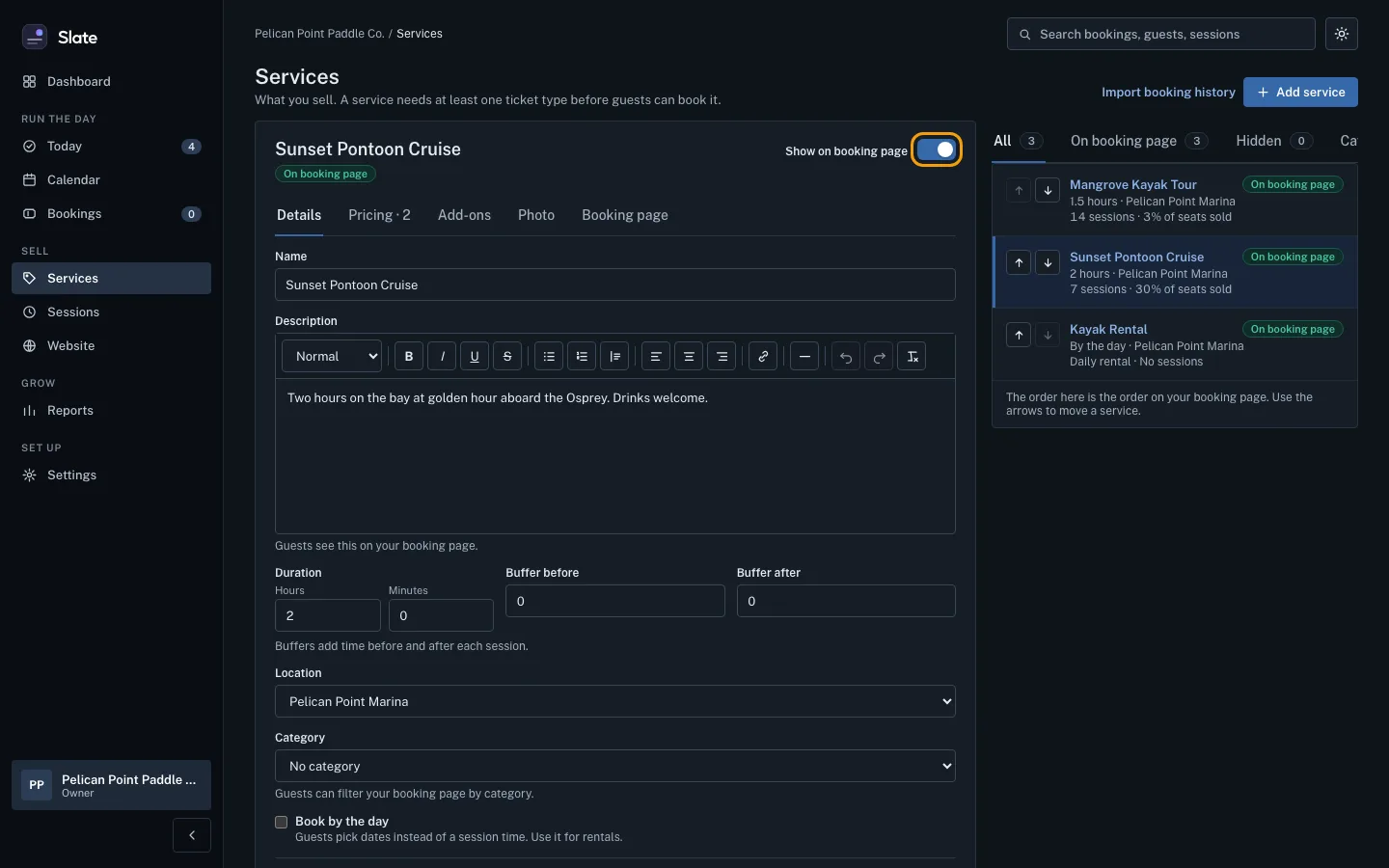The height and width of the screenshot is (868, 1389).
Task: Move Kayak Rental up
Action: point(1019,335)
